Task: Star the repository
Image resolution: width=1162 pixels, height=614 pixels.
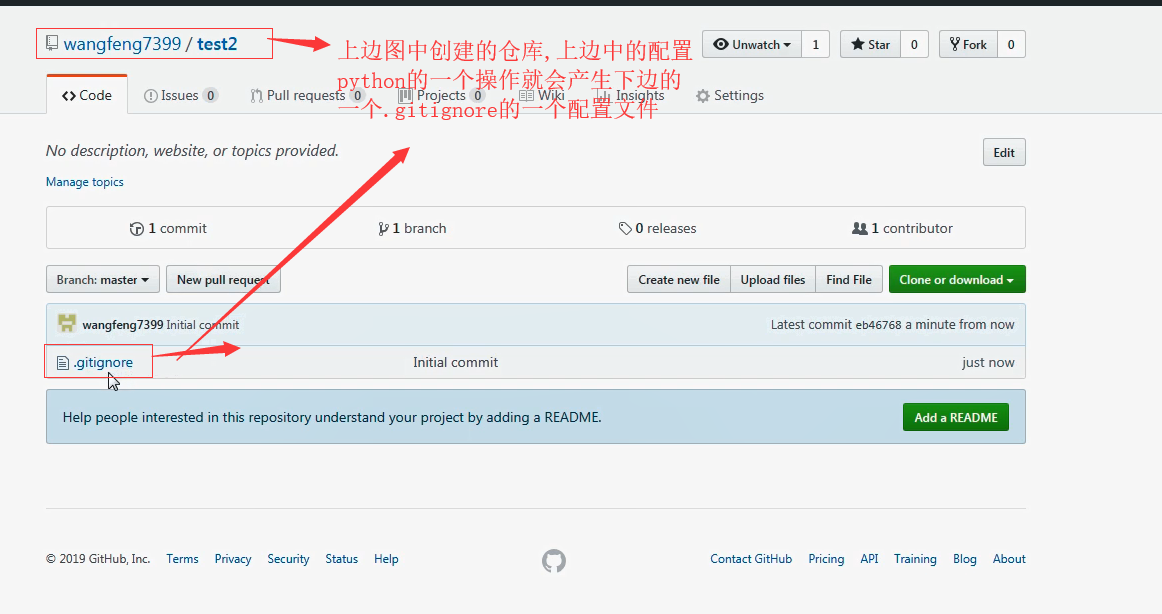Action: point(870,44)
